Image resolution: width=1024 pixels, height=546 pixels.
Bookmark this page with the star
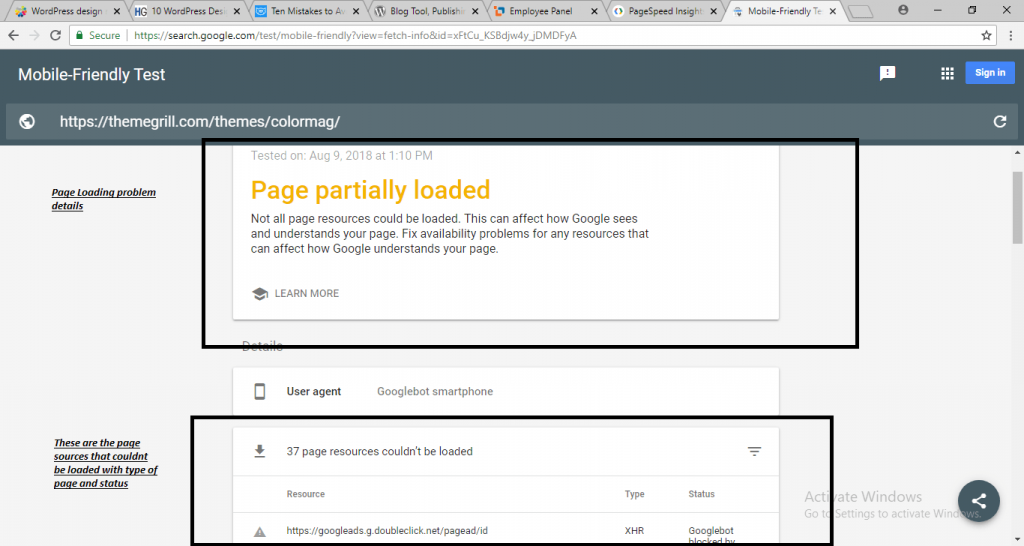(x=986, y=35)
